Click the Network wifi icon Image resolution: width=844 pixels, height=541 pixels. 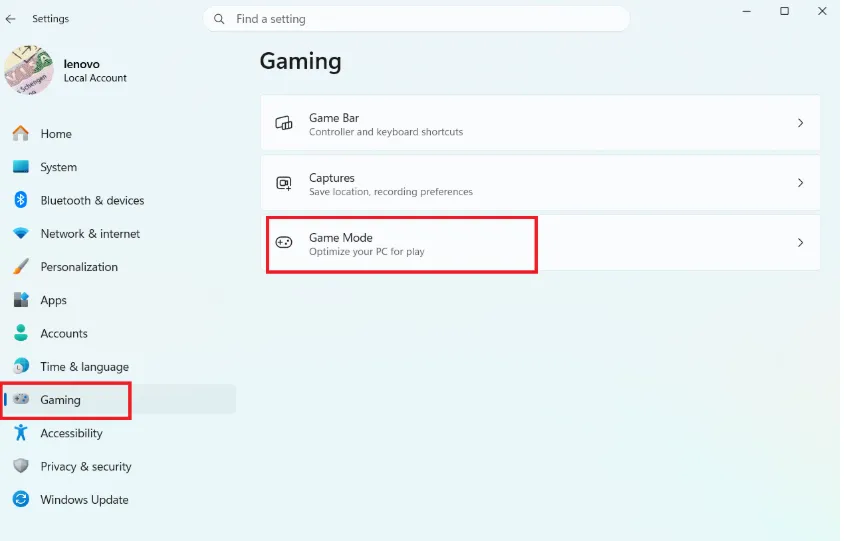pos(20,234)
